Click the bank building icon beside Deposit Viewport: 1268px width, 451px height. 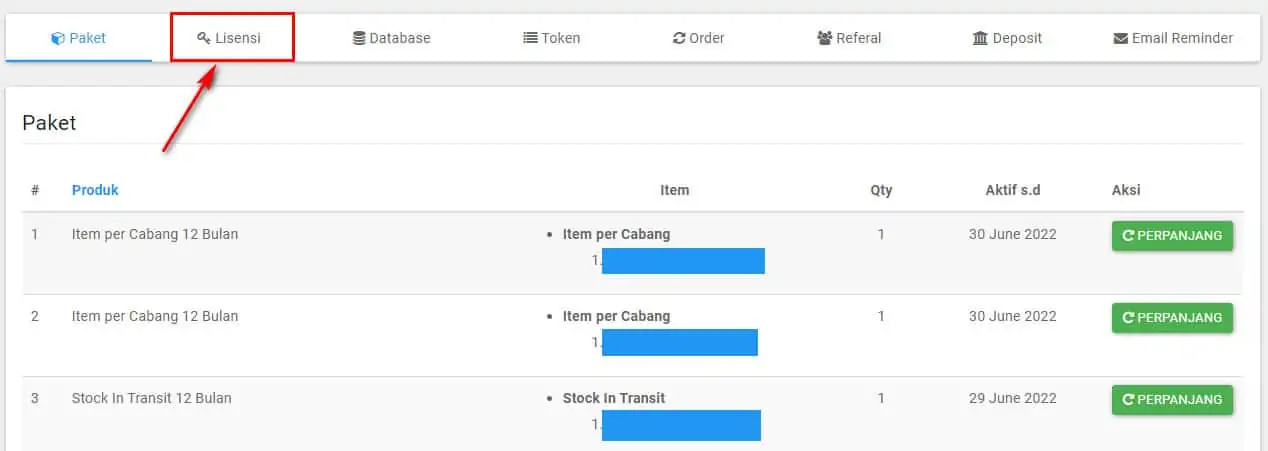980,38
